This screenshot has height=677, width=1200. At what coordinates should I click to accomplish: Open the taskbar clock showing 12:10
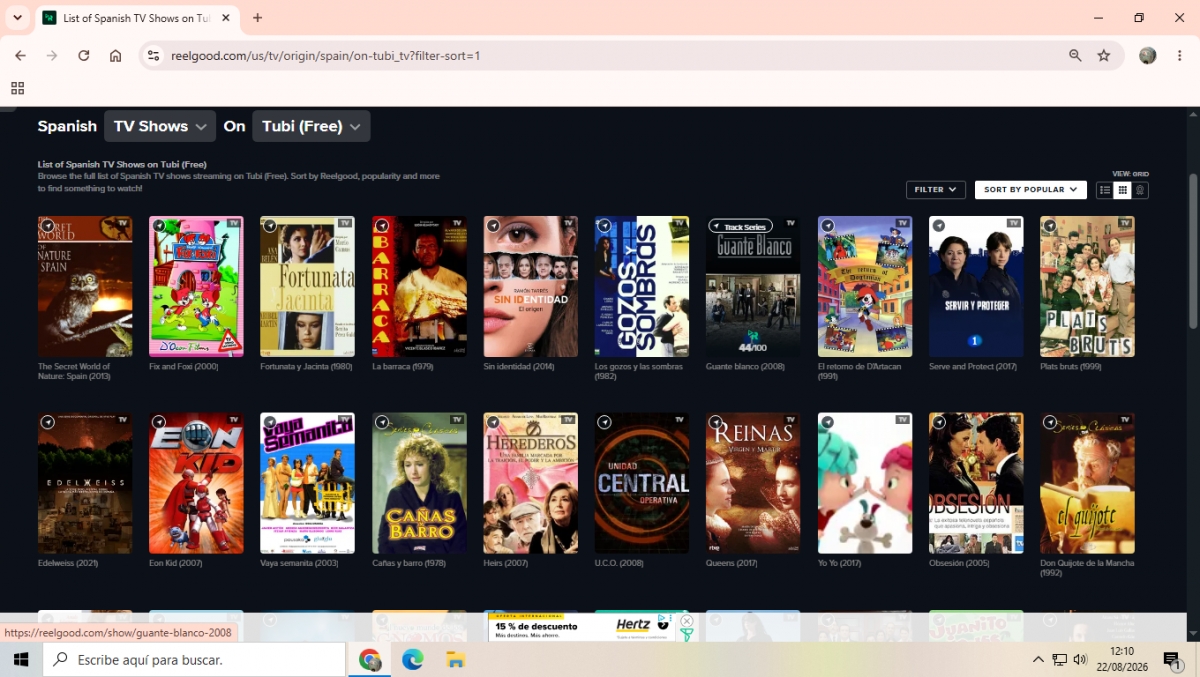click(x=1122, y=659)
